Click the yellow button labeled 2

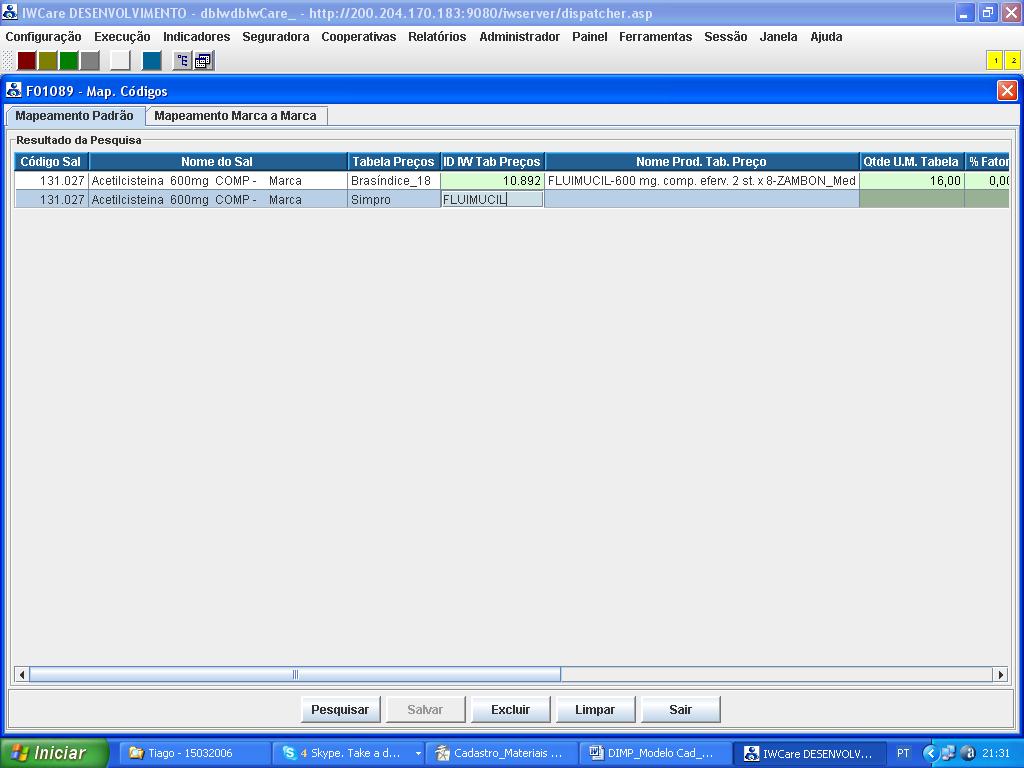1013,61
